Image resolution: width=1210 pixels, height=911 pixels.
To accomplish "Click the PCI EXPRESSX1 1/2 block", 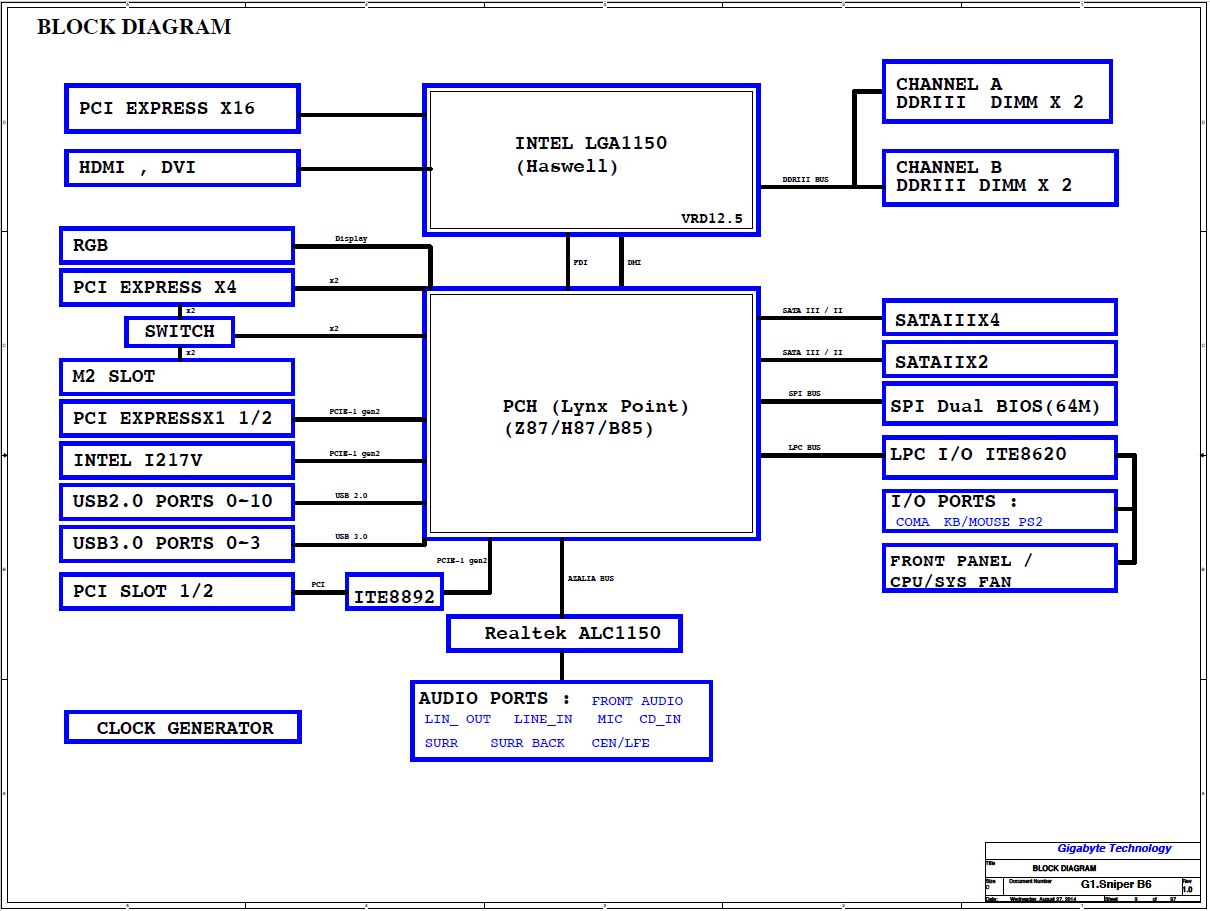I will coord(177,418).
